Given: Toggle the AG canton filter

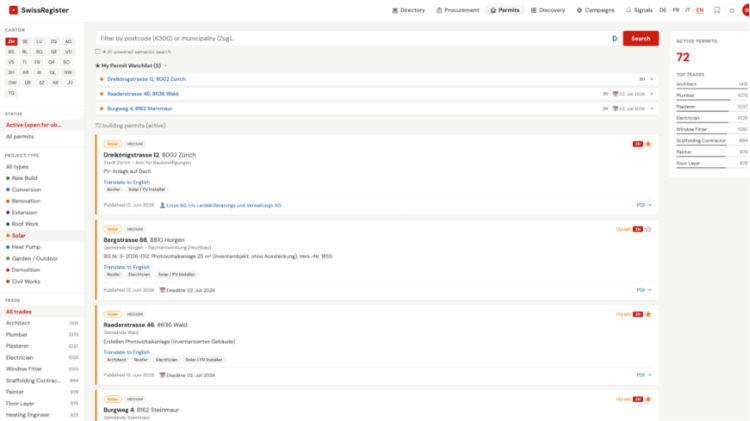Looking at the screenshot, I should [68, 42].
